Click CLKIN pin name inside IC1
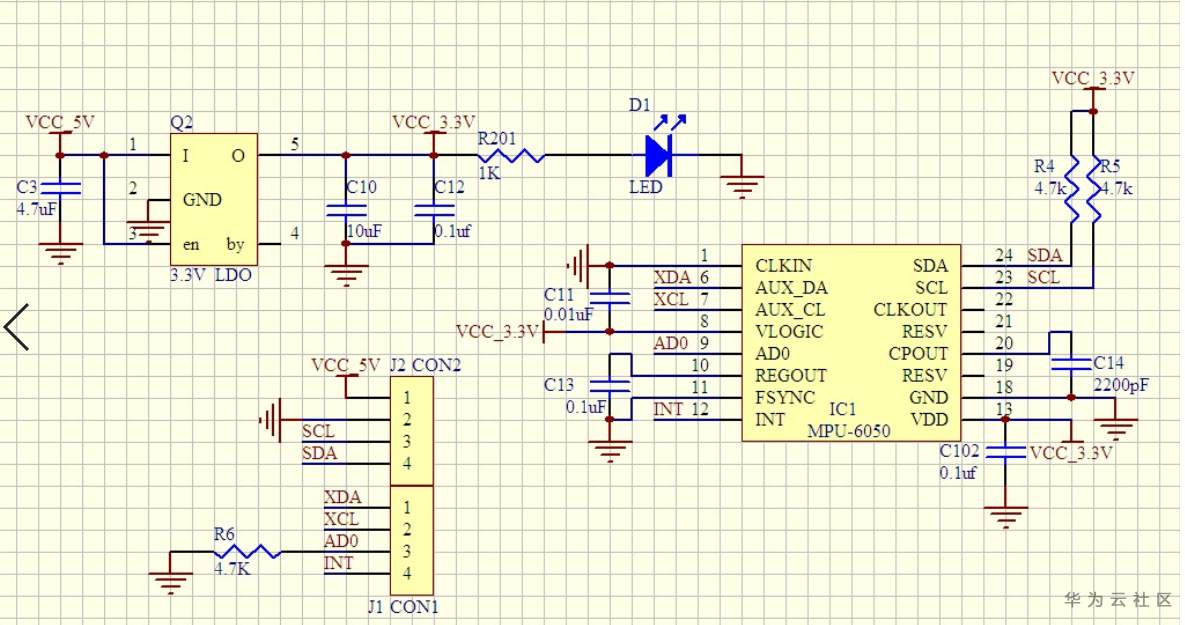This screenshot has width=1185, height=625. 784,266
